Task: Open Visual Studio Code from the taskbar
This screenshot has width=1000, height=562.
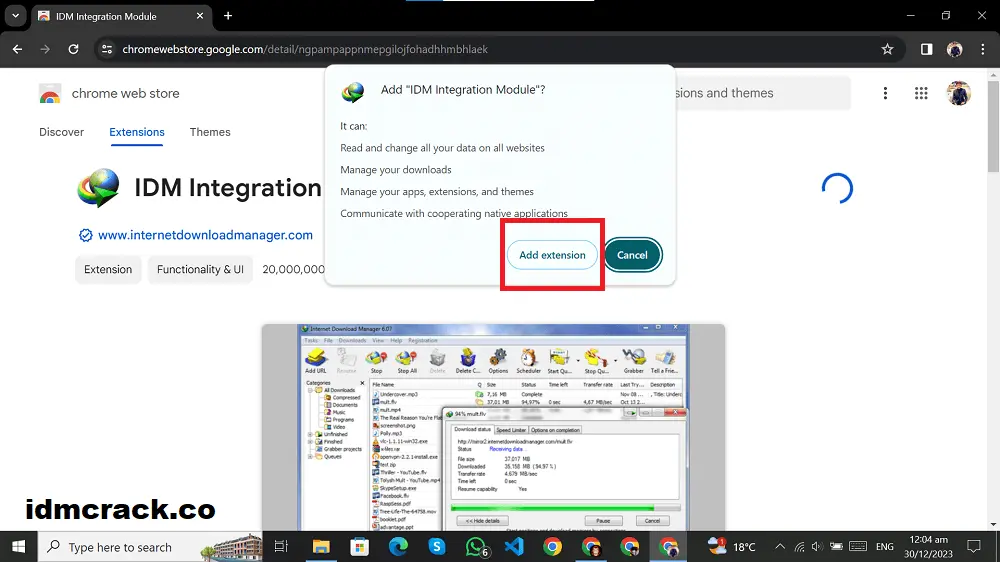Action: click(x=514, y=547)
